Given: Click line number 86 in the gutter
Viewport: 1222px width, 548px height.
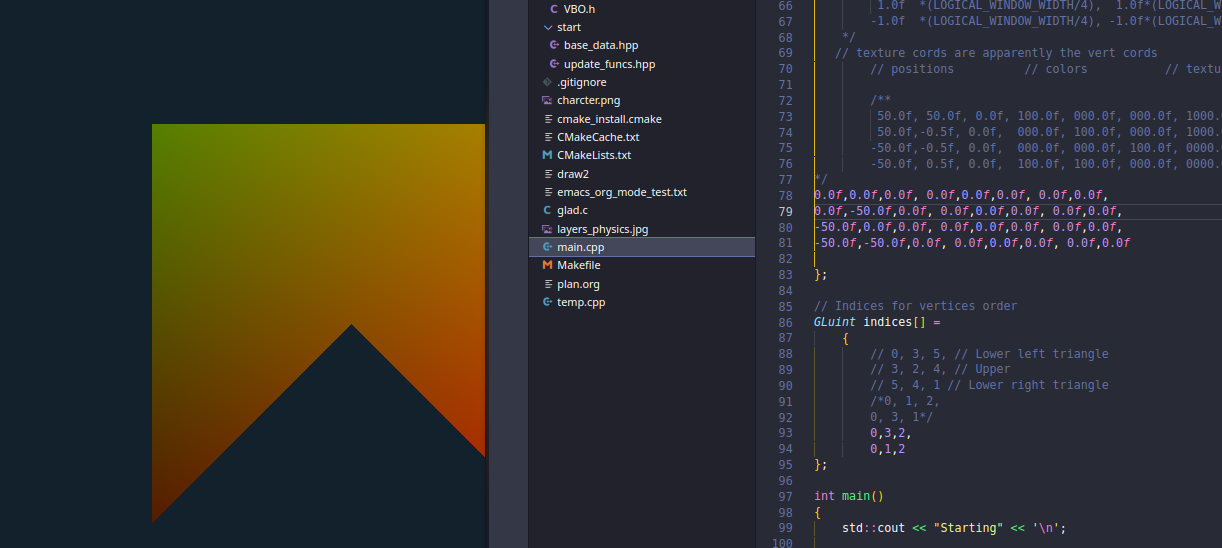Looking at the screenshot, I should (785, 322).
